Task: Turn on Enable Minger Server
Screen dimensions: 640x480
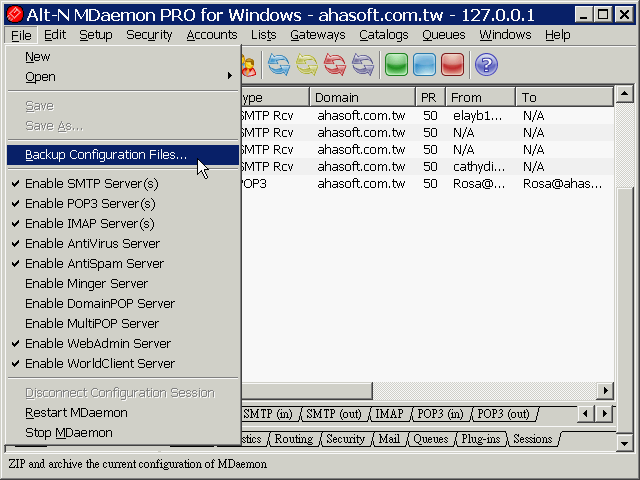Action: [x=123, y=284]
